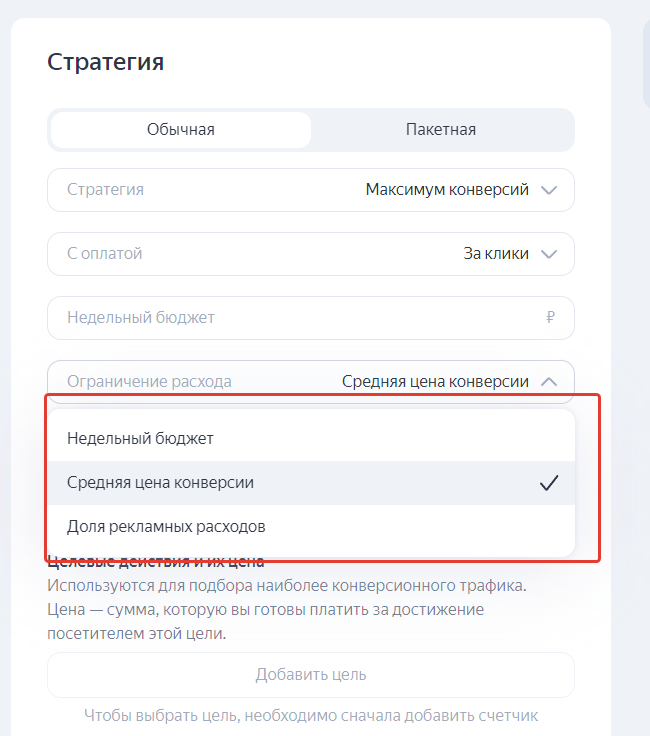
Task: Choose "Недельный бюджет" from the open dropdown list
Action: [140, 438]
